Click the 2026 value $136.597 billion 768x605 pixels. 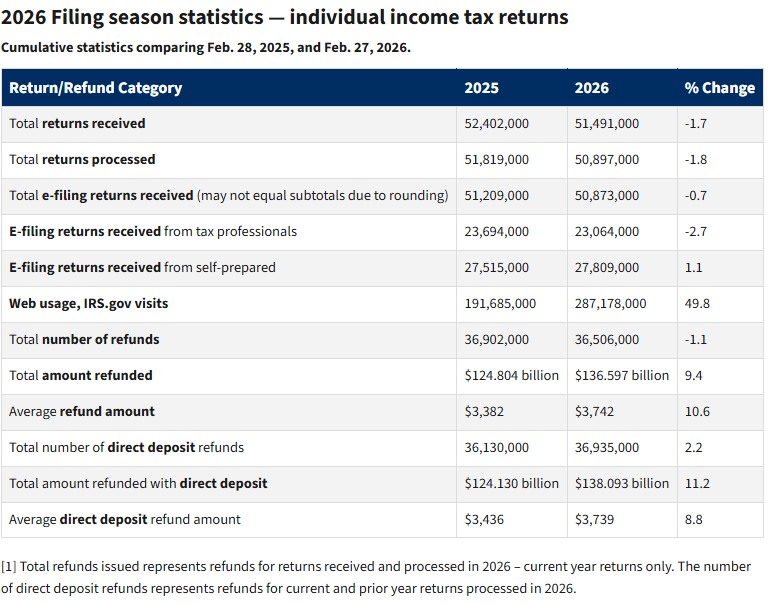pos(621,376)
